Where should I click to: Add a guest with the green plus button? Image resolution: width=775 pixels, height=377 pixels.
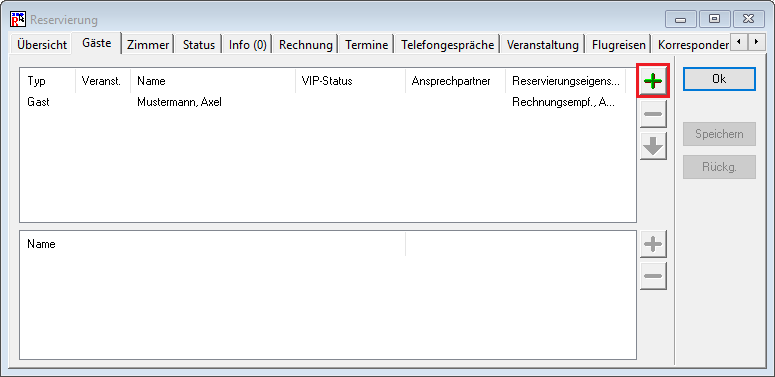(653, 81)
